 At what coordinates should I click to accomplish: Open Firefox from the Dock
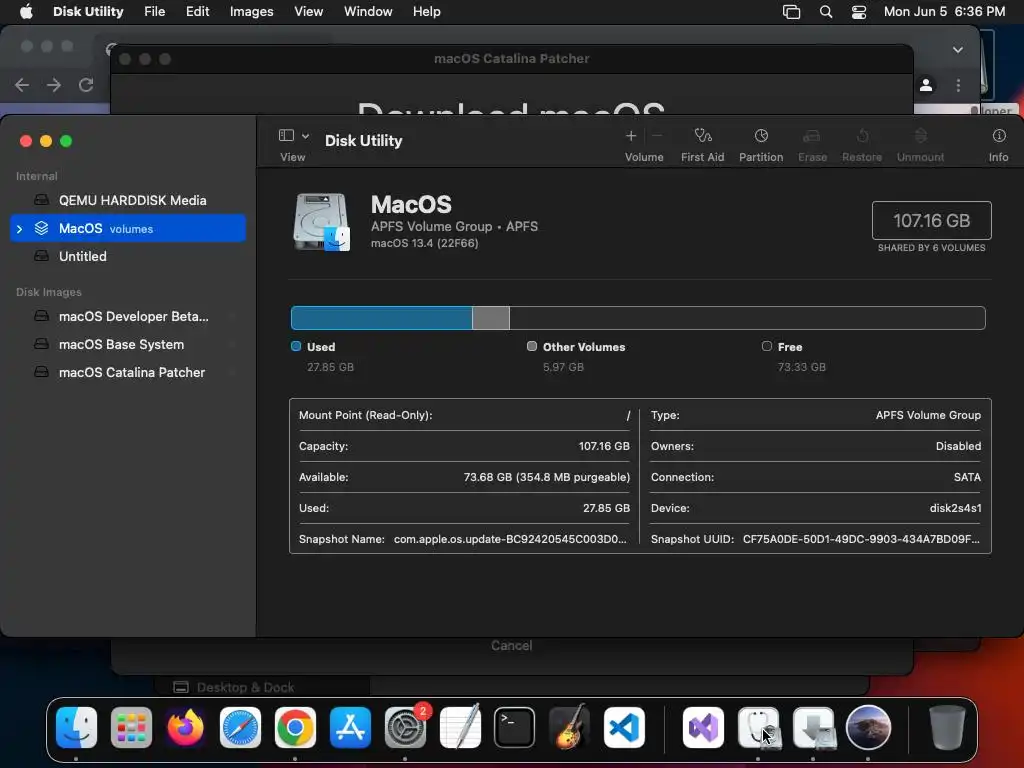point(185,727)
